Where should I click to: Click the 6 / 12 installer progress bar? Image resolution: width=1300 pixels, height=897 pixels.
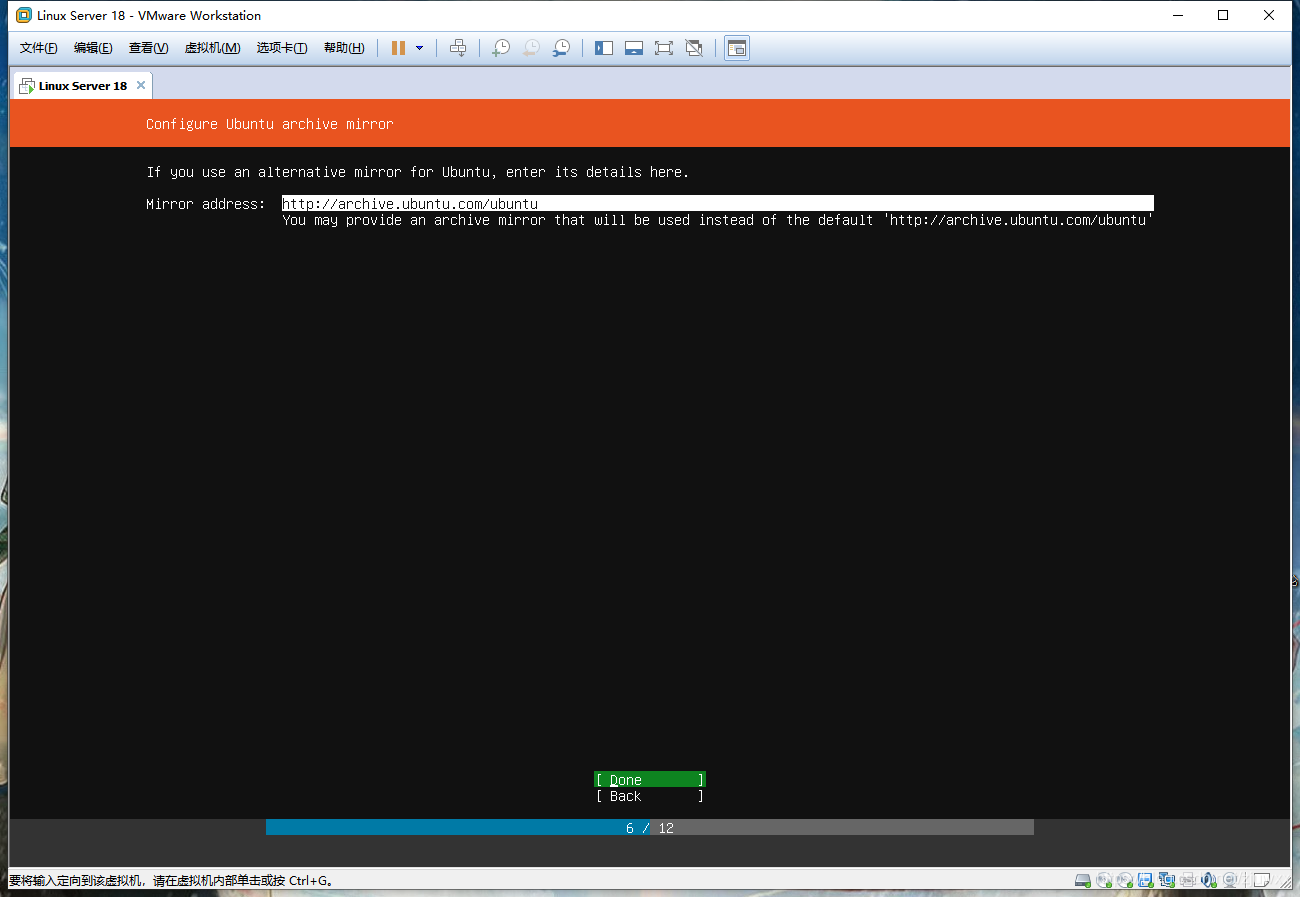click(x=650, y=828)
